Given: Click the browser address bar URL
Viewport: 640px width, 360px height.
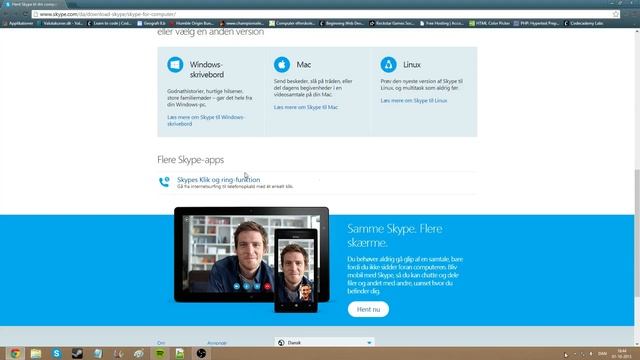Looking at the screenshot, I should pos(108,14).
